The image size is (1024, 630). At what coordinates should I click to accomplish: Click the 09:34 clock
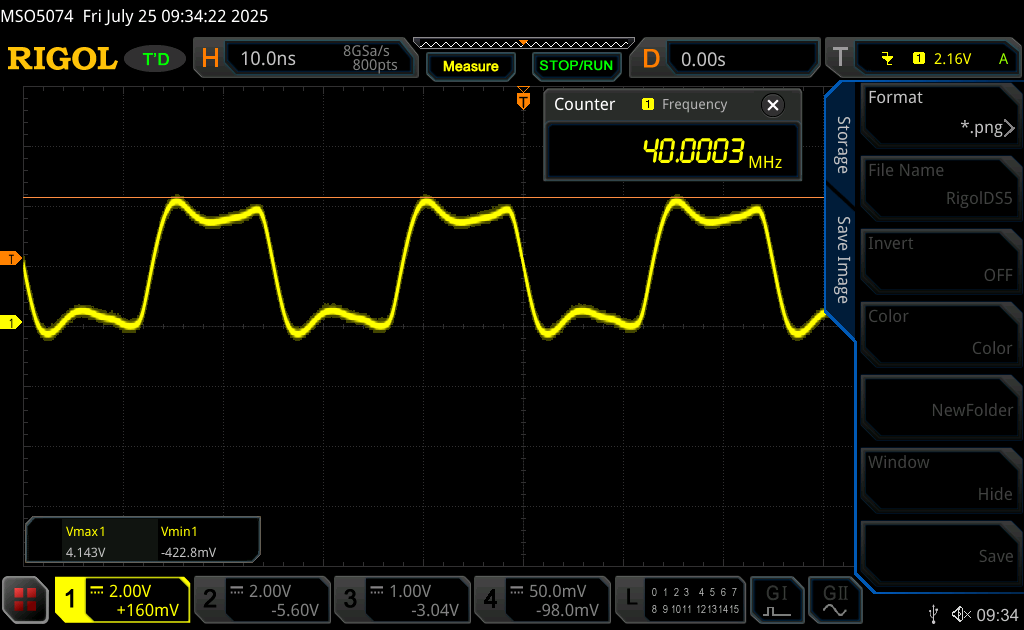(x=997, y=614)
